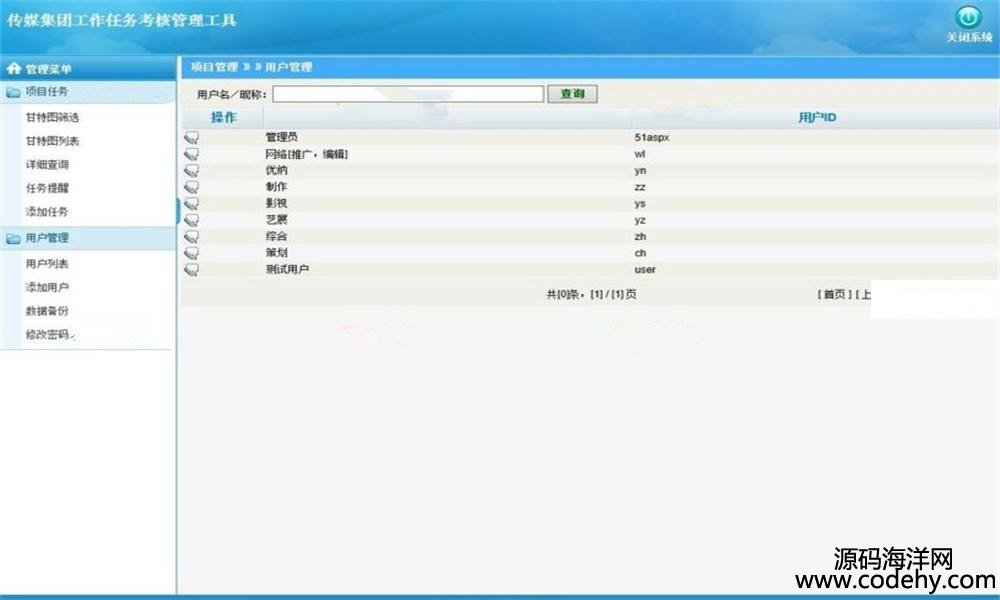Click the sidebar collapse handle on the divider
This screenshot has height=600, width=1000.
pyautogui.click(x=178, y=211)
